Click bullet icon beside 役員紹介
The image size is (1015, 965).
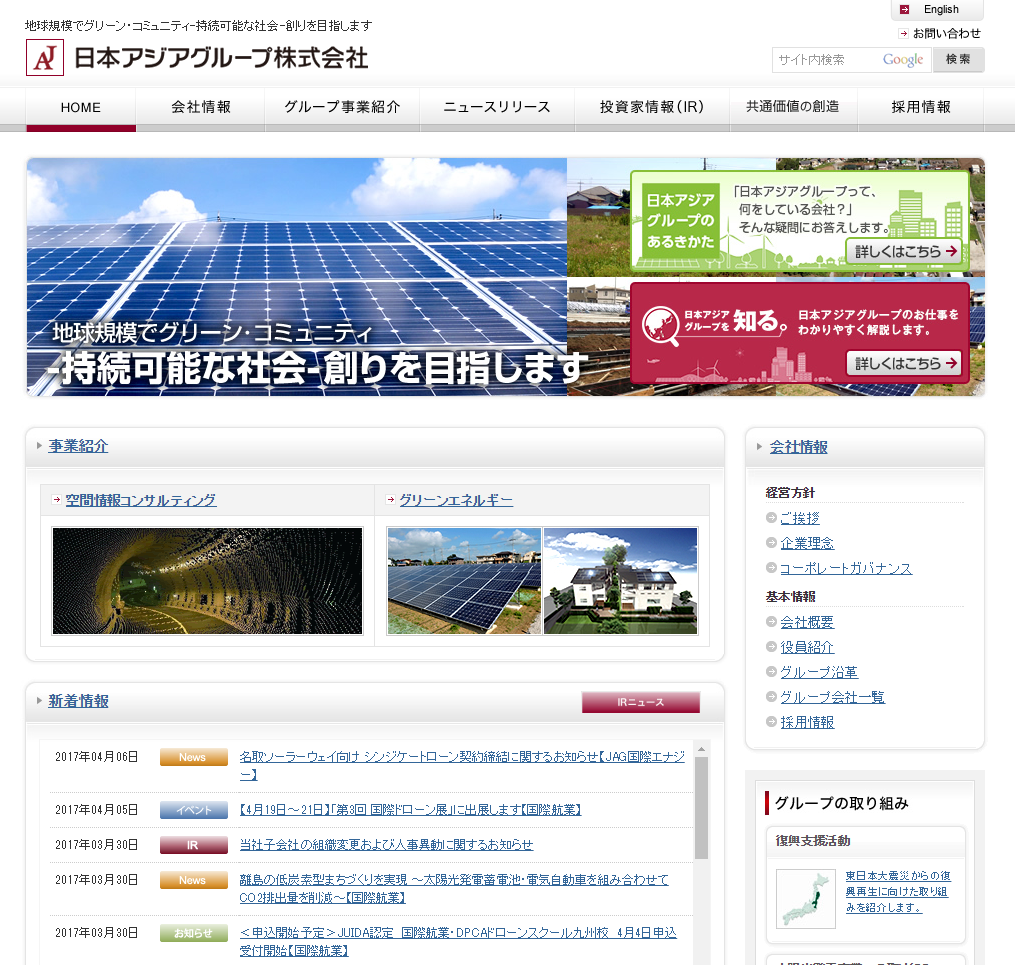(771, 647)
